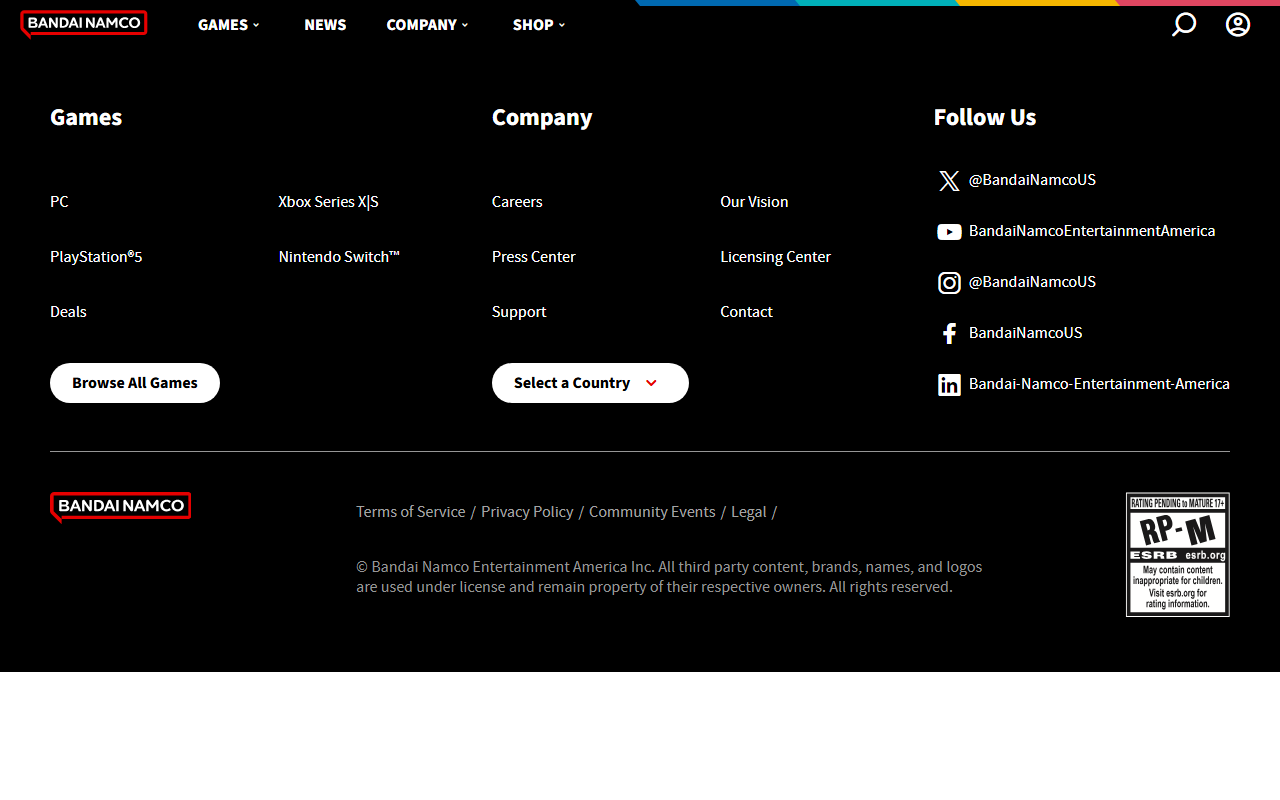The image size is (1280, 800).
Task: Click the Contact link
Action: [x=746, y=312]
